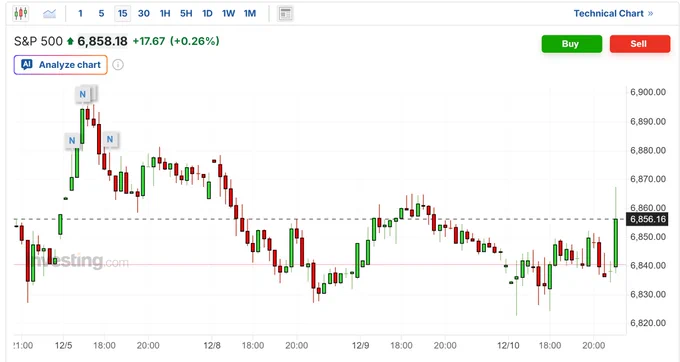Switch to the 5H interval
The width and height of the screenshot is (680, 362).
(186, 13)
